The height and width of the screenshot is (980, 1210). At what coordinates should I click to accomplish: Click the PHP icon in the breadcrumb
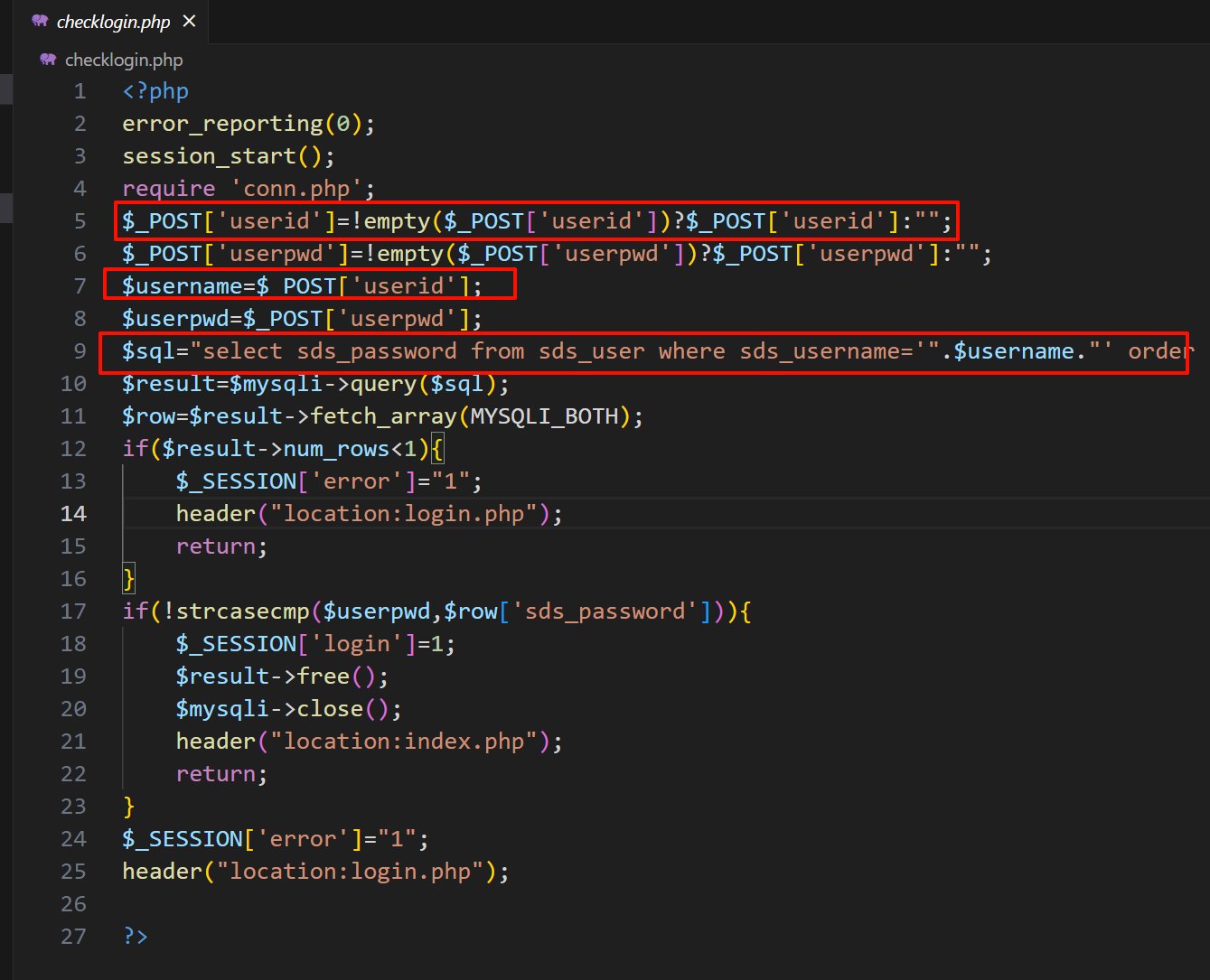48,60
